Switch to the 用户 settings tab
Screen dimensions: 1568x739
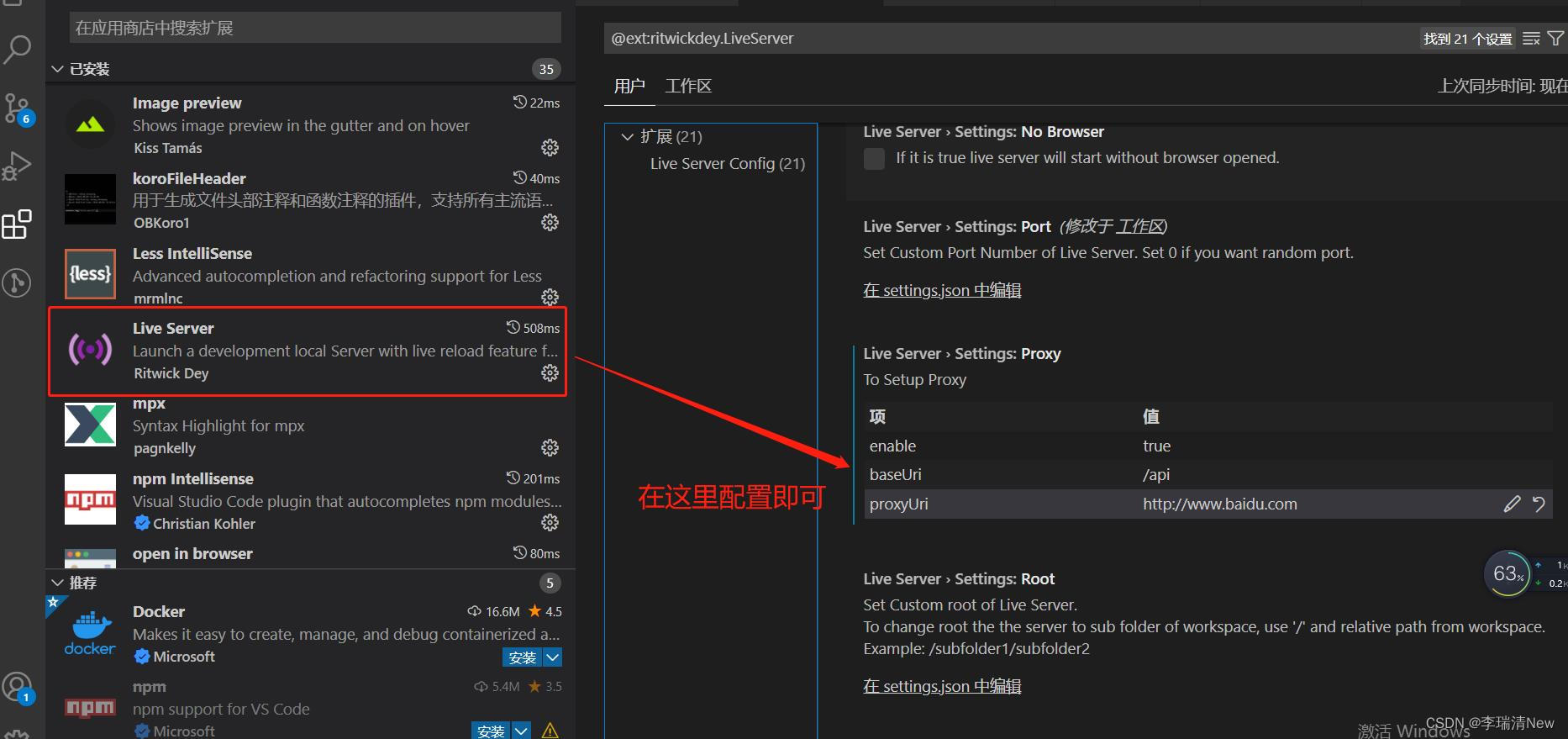(x=629, y=86)
